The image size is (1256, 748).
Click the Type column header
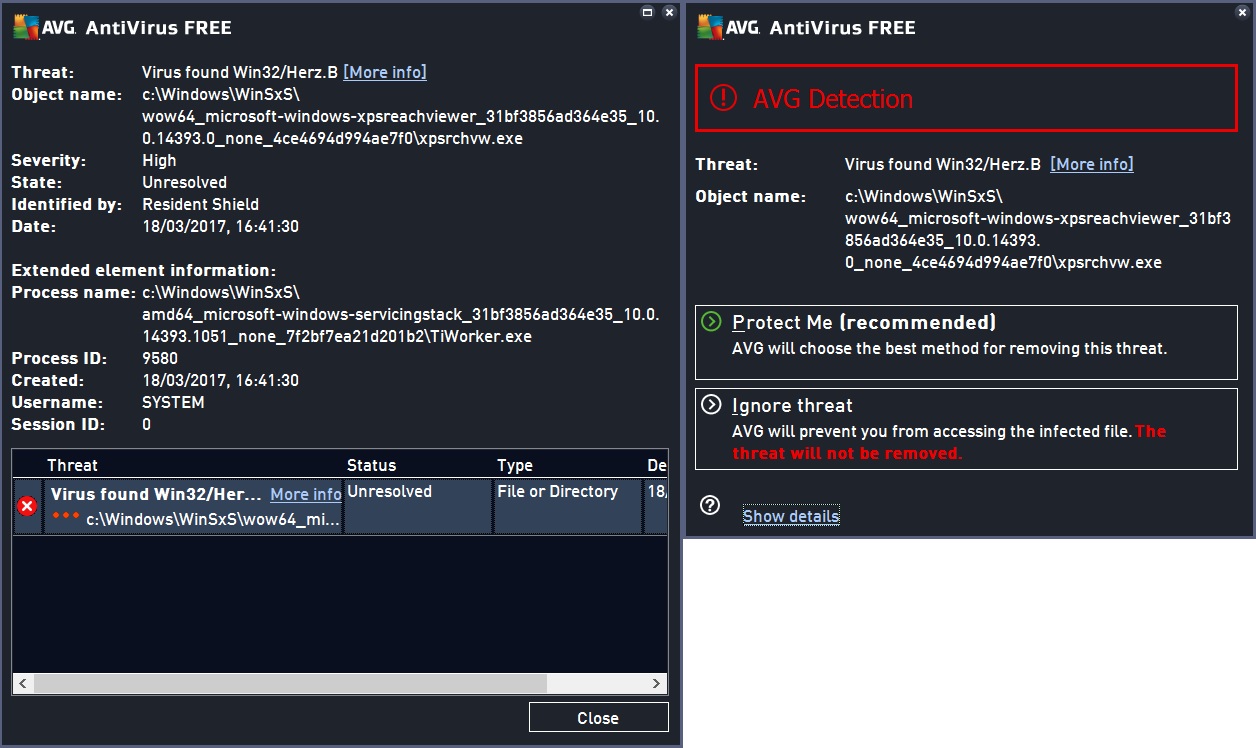point(515,465)
